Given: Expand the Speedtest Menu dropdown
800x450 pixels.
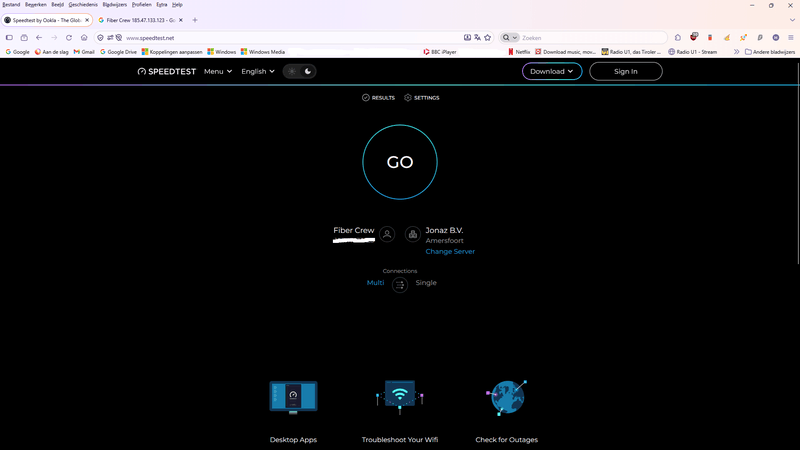Looking at the screenshot, I should [x=218, y=71].
